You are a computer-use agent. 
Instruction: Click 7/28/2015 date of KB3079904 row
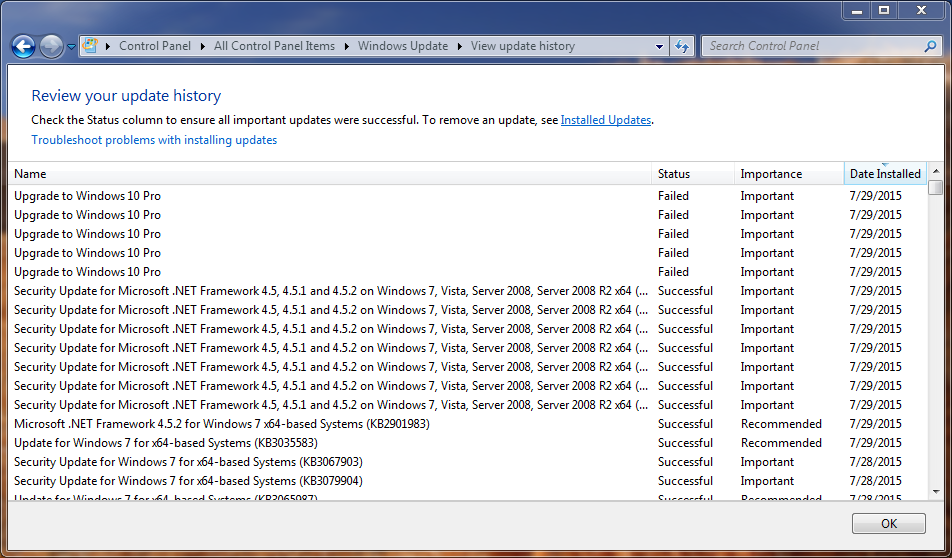click(876, 481)
